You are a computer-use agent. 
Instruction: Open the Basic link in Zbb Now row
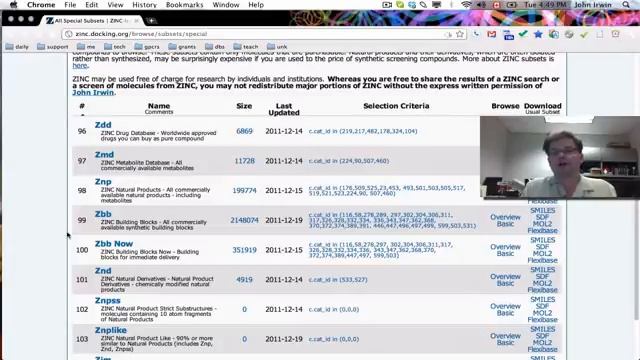(x=505, y=253)
